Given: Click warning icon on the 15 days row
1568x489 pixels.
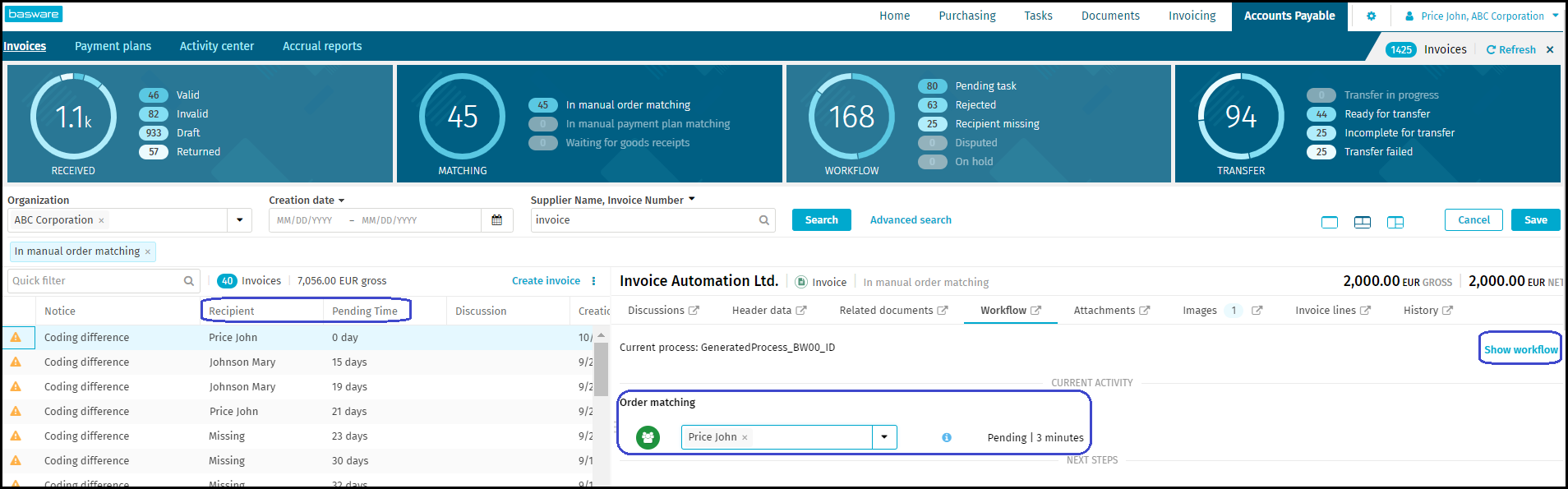Looking at the screenshot, I should point(16,362).
